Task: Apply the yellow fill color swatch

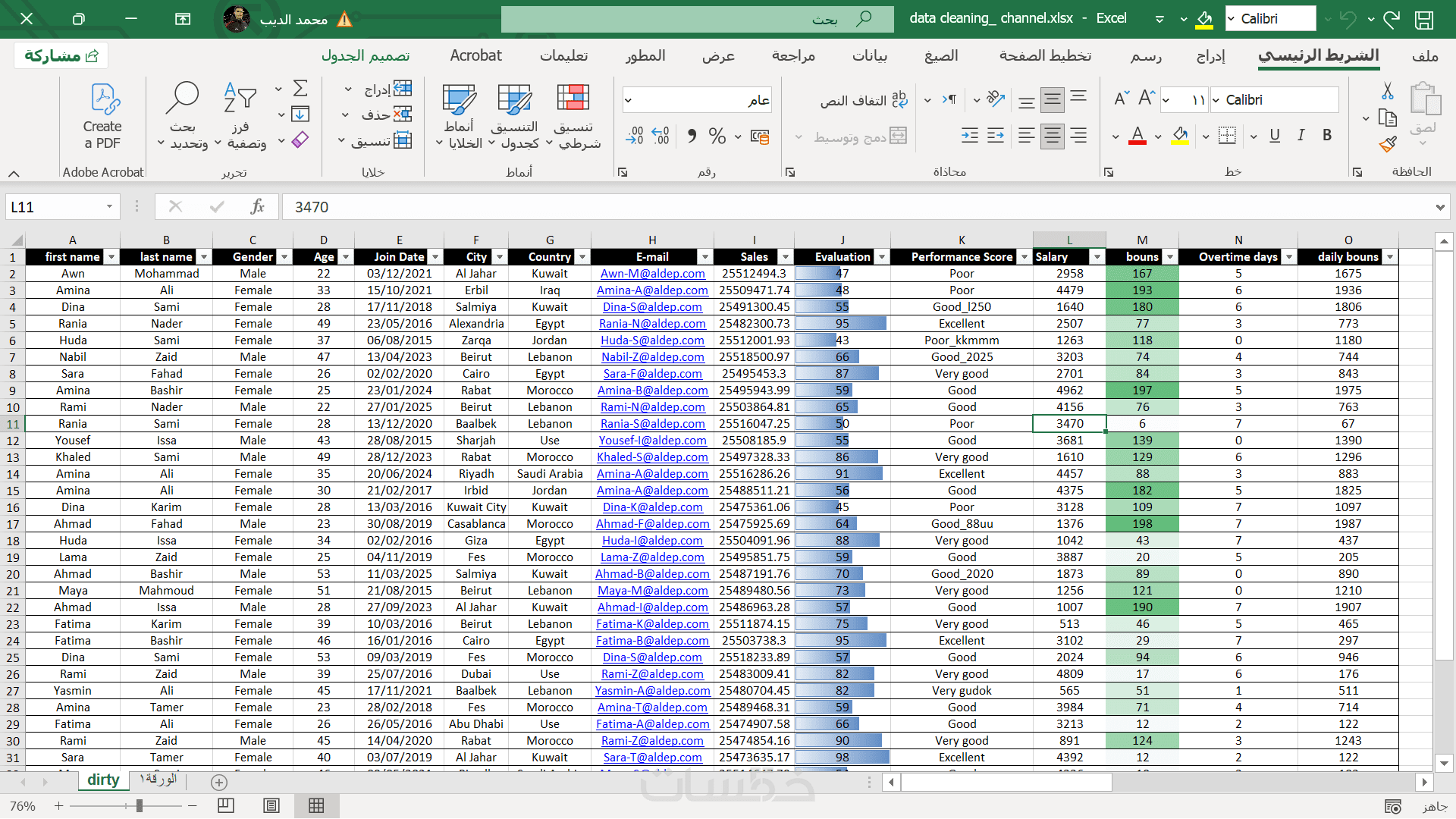Action: [x=1180, y=136]
